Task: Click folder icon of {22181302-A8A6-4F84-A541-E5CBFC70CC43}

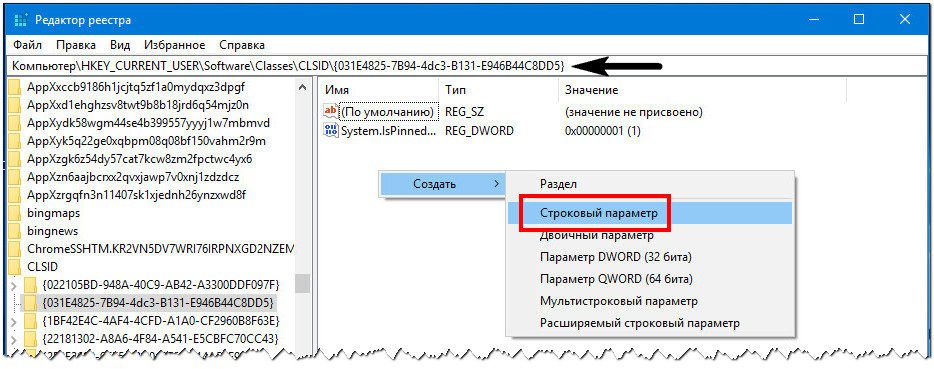Action: pos(30,339)
